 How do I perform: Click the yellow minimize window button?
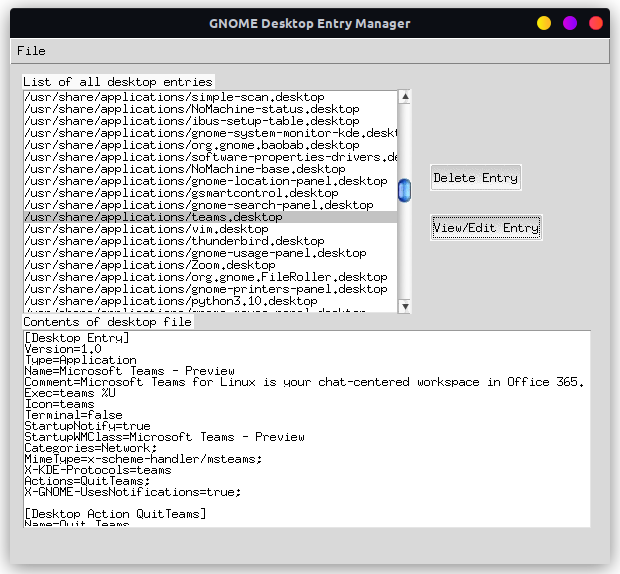[544, 23]
